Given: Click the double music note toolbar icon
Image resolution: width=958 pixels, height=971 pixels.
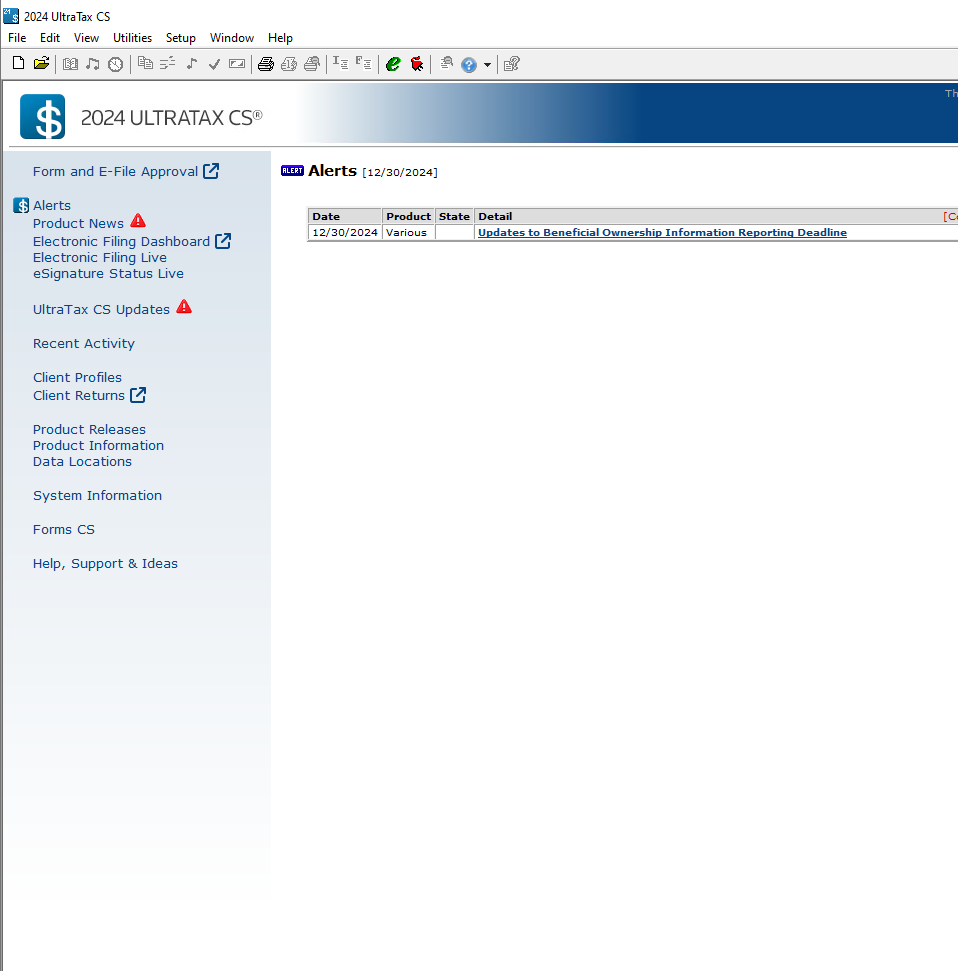Looking at the screenshot, I should coord(93,64).
